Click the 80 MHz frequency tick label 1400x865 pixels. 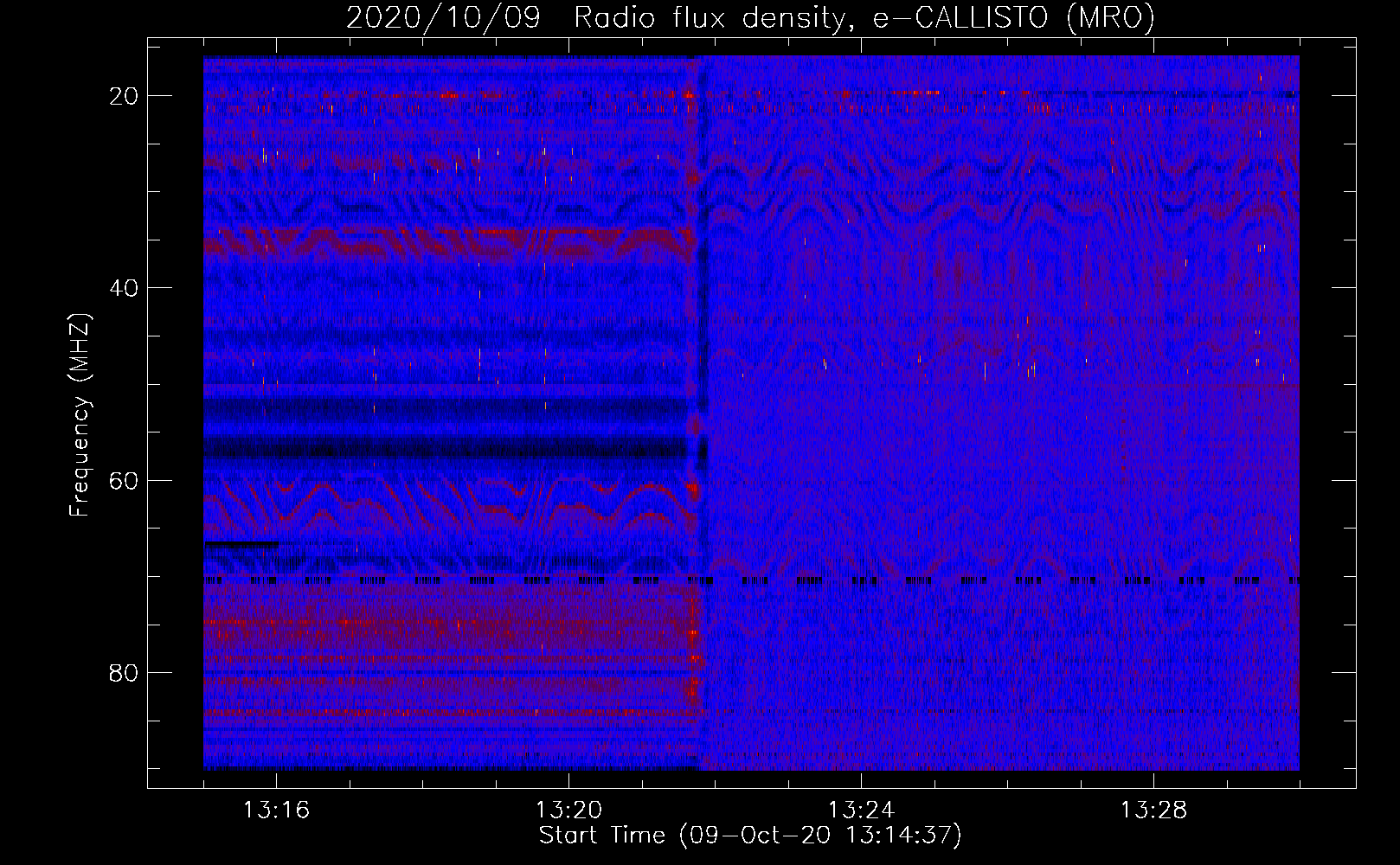[x=124, y=672]
